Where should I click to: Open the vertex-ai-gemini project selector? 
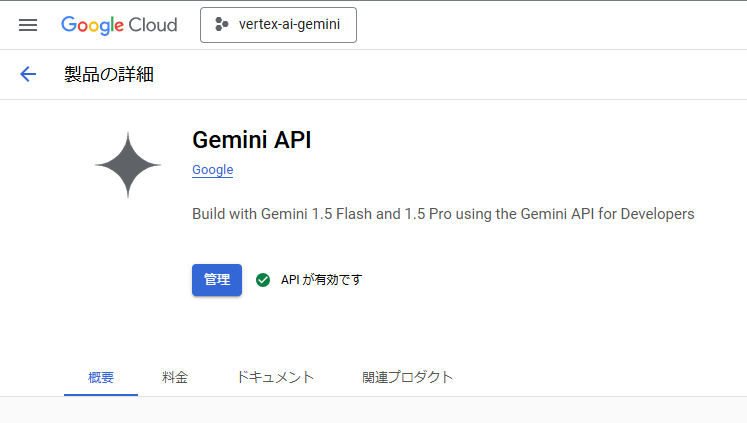click(x=278, y=25)
